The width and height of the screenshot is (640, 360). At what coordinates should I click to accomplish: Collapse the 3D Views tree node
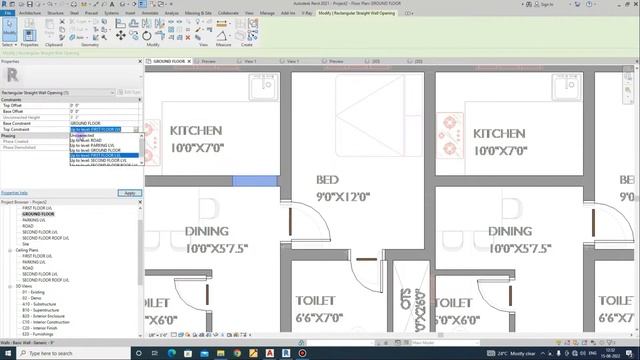(x=10, y=287)
